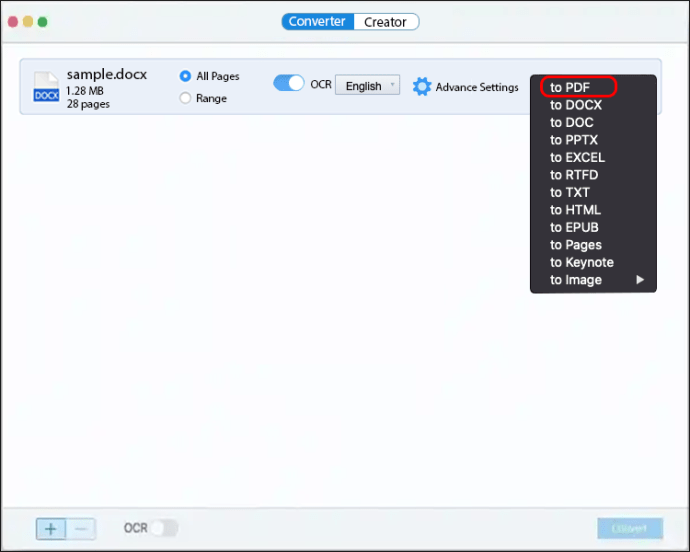690x552 pixels.
Task: Maximize window with green button
Action: coord(43,22)
